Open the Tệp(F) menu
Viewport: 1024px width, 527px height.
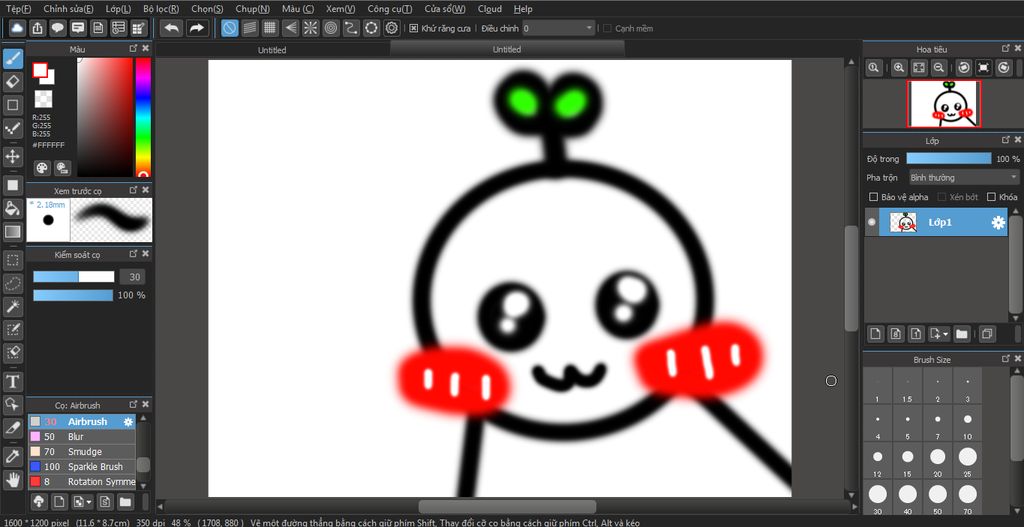click(18, 9)
